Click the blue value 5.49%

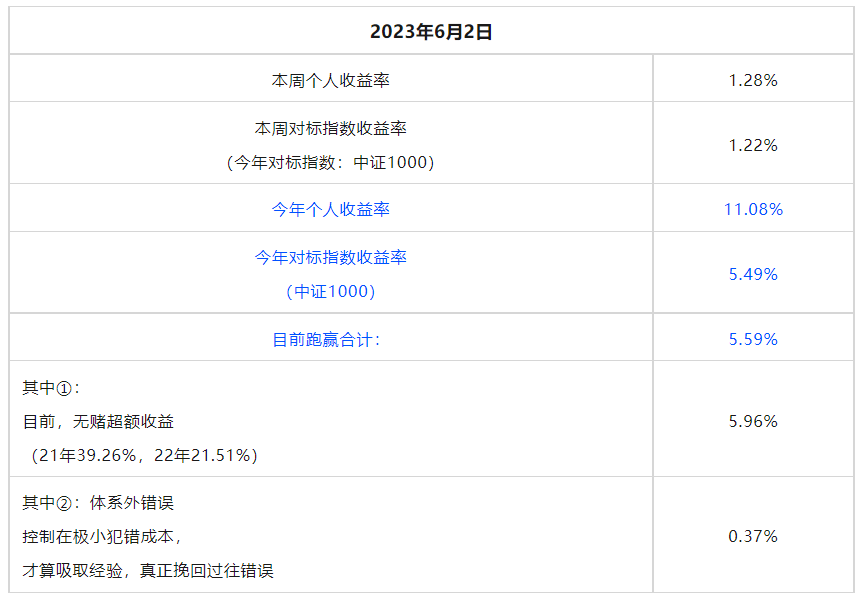pos(753,274)
